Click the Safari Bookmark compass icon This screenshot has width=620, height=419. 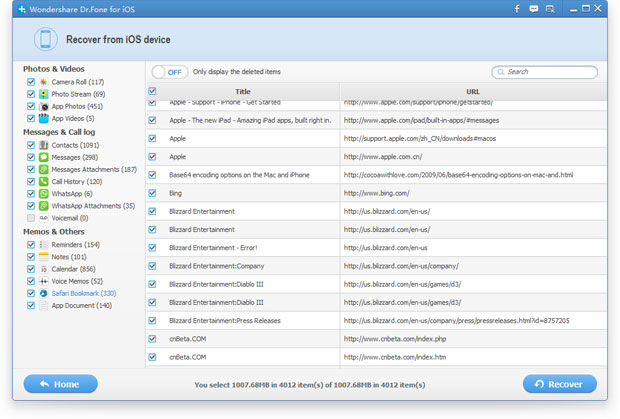coord(43,293)
